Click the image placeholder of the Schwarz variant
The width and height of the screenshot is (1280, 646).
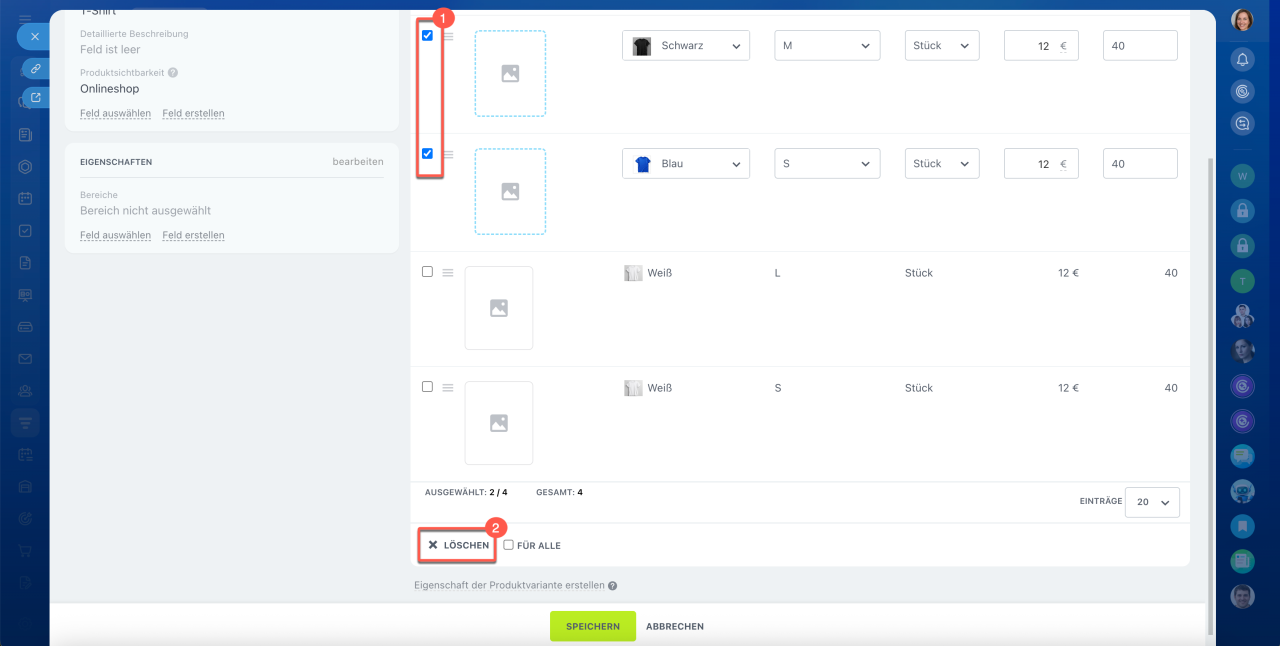coord(510,73)
